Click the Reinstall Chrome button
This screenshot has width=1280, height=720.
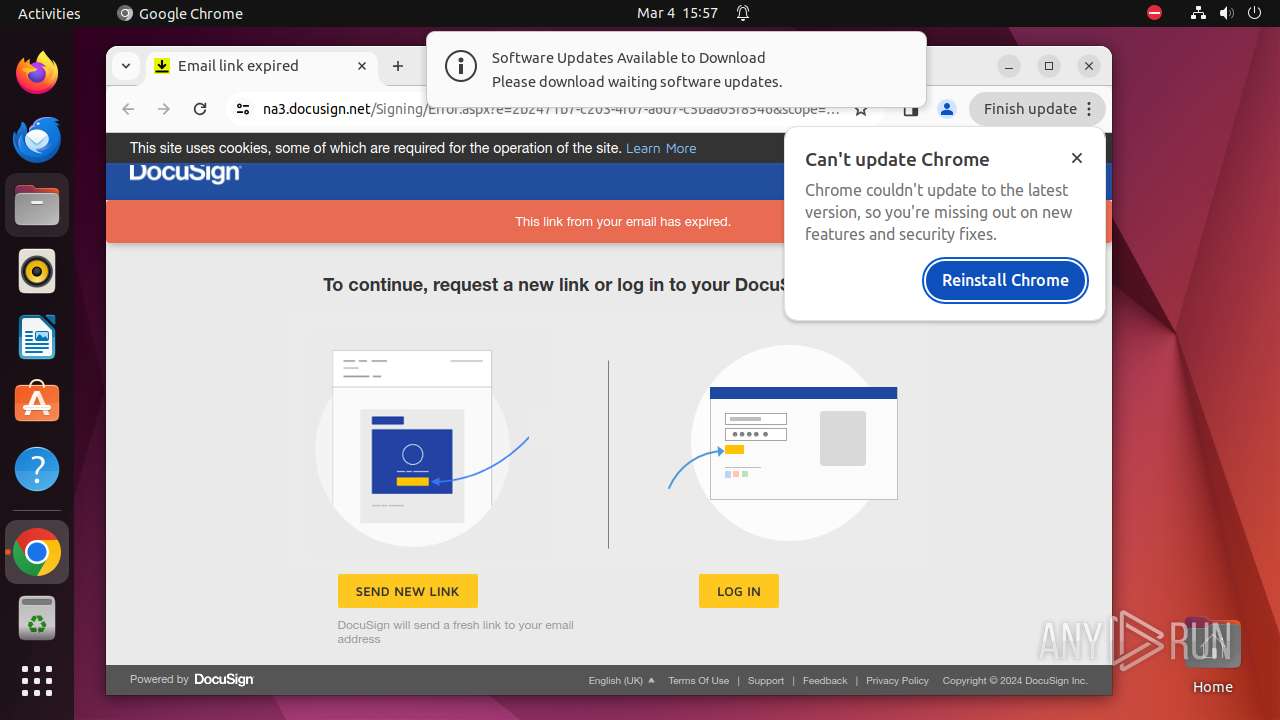pyautogui.click(x=1005, y=280)
